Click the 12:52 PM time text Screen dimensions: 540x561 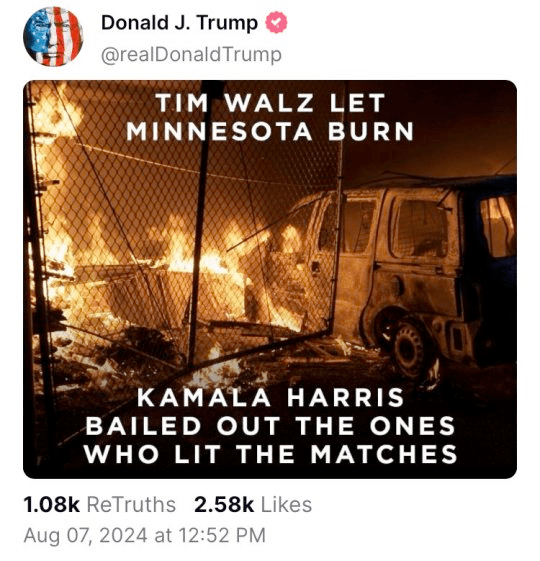(222, 536)
